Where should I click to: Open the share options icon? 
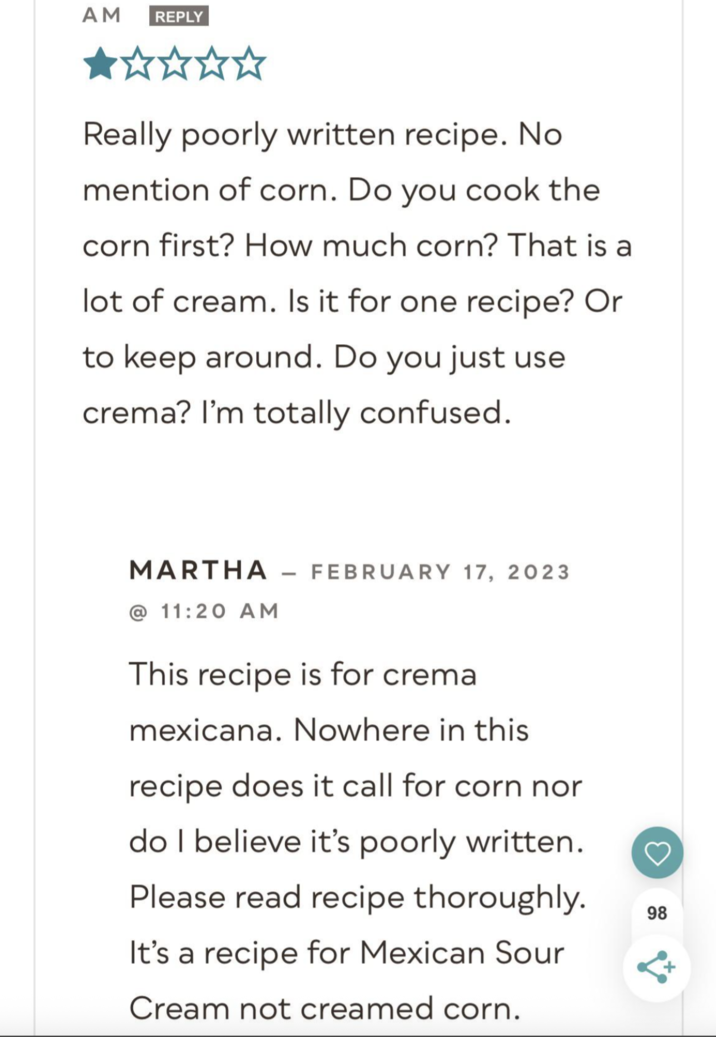(656, 967)
